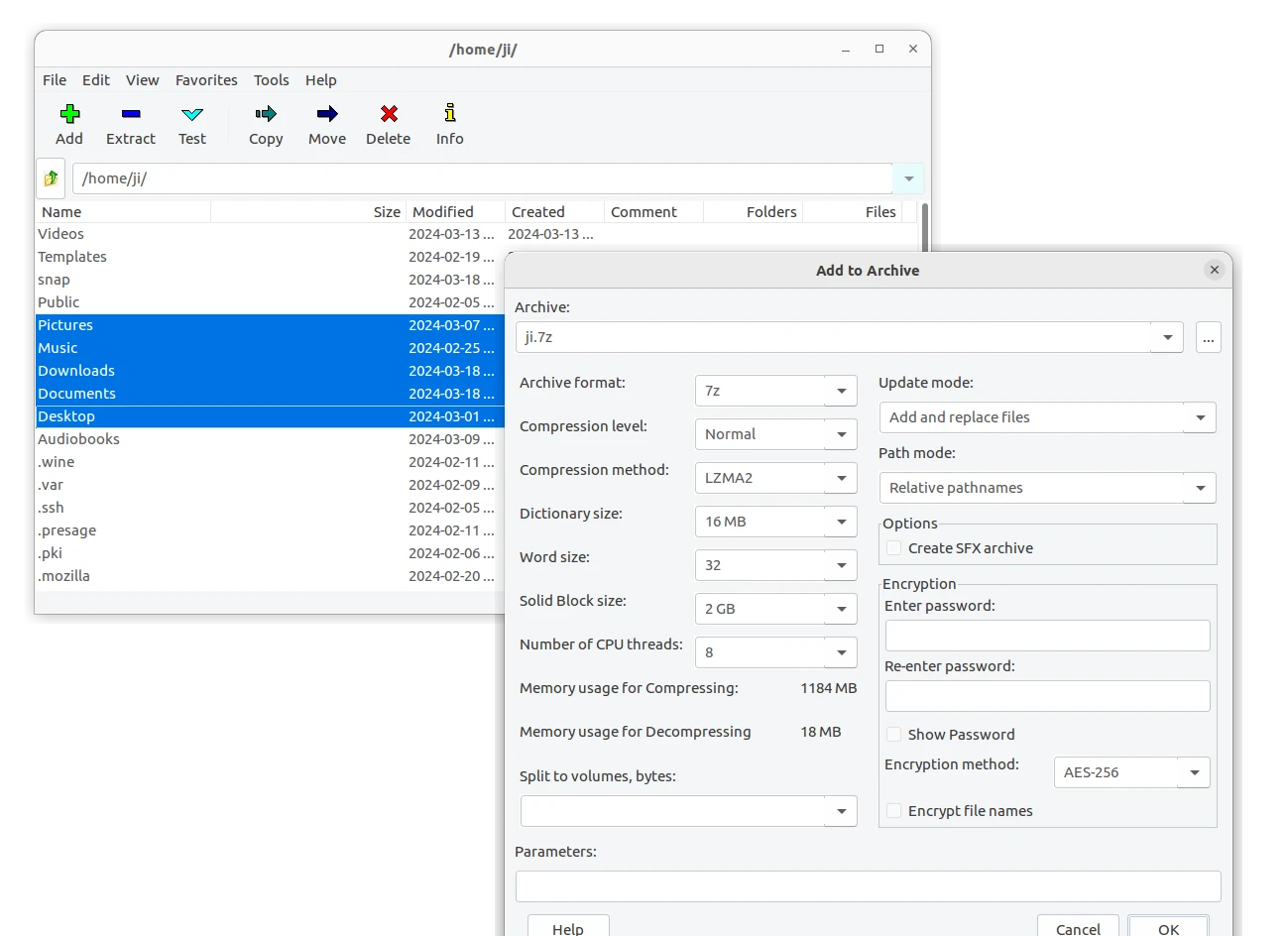Open the Archive format dropdown
Image resolution: width=1288 pixels, height=936 pixels.
click(776, 391)
